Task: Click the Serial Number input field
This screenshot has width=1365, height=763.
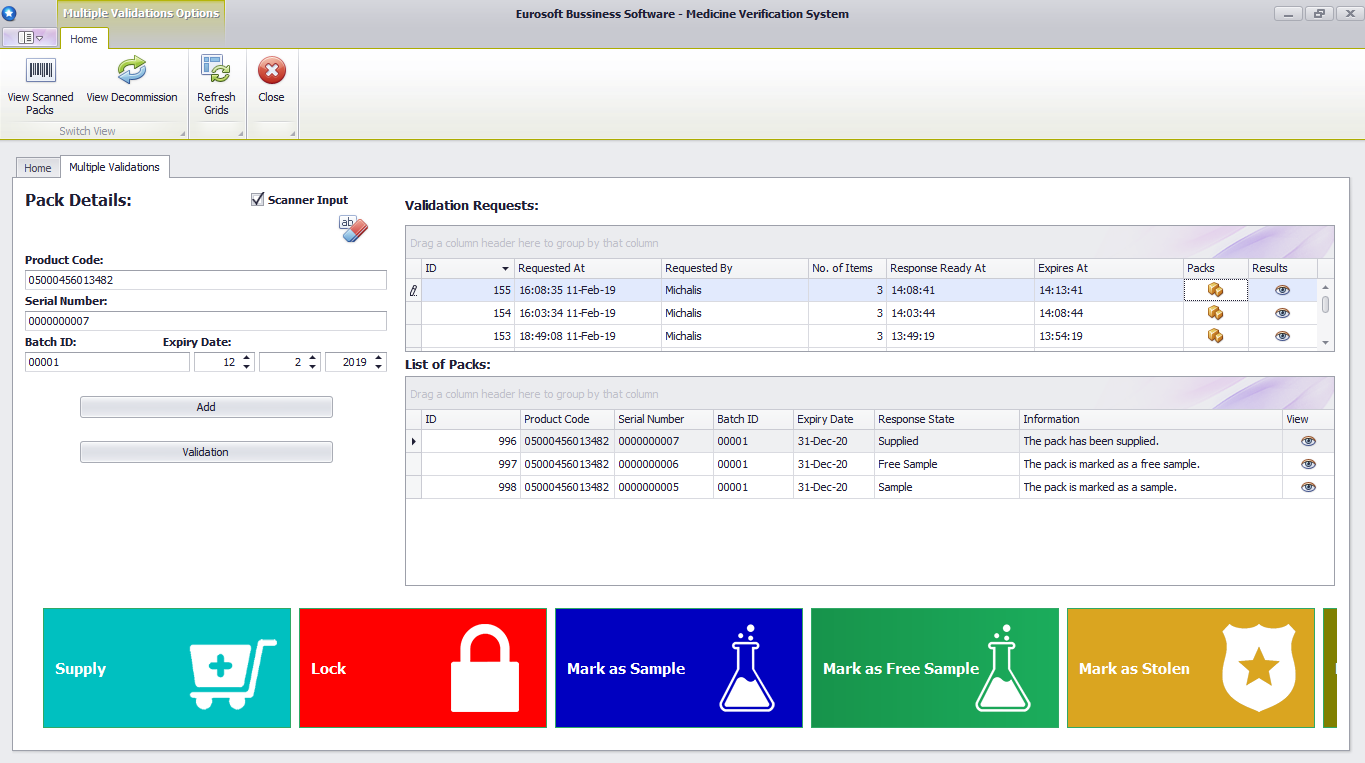Action: (x=205, y=321)
